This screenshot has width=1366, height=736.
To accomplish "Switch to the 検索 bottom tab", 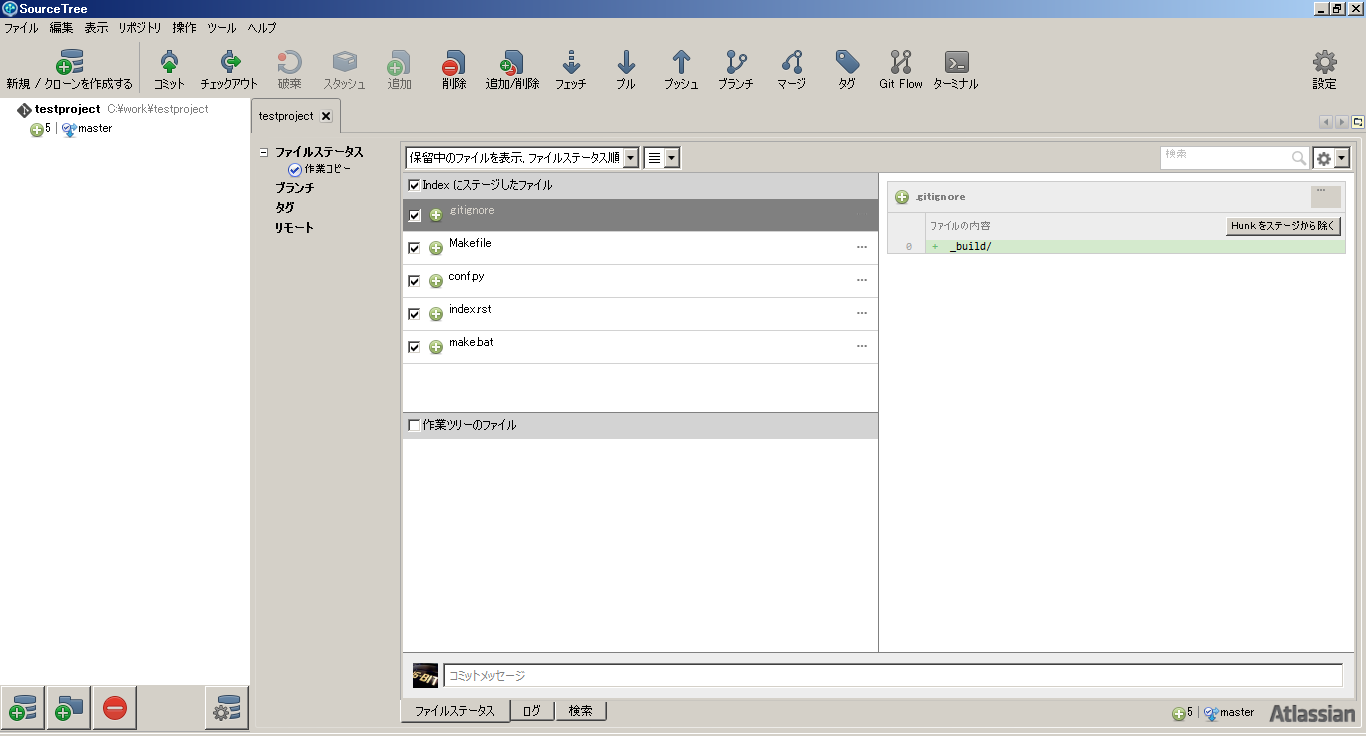I will tap(581, 711).
